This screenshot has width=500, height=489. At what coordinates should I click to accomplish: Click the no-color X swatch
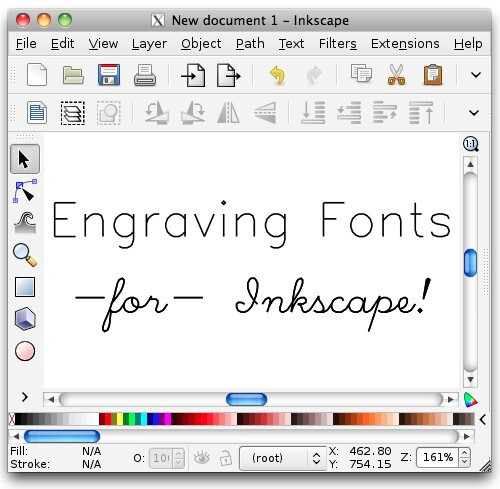coord(12,419)
